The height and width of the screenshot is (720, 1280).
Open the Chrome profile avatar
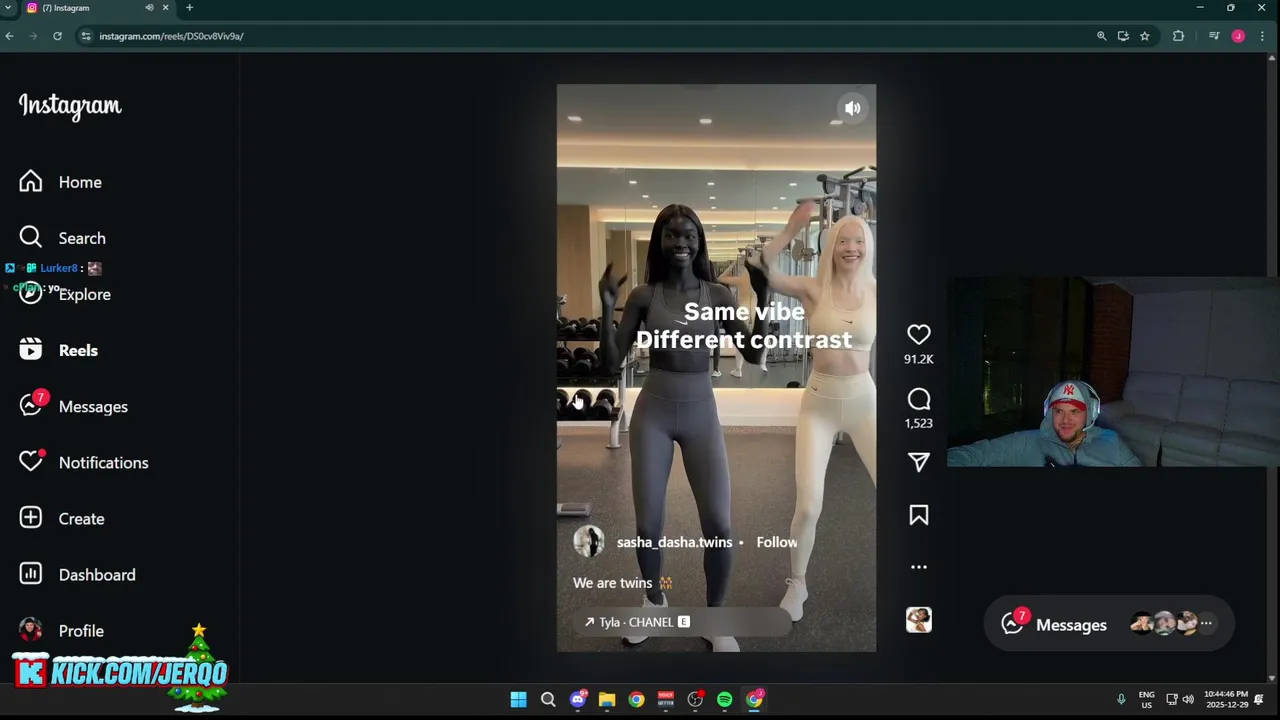tap(1238, 36)
